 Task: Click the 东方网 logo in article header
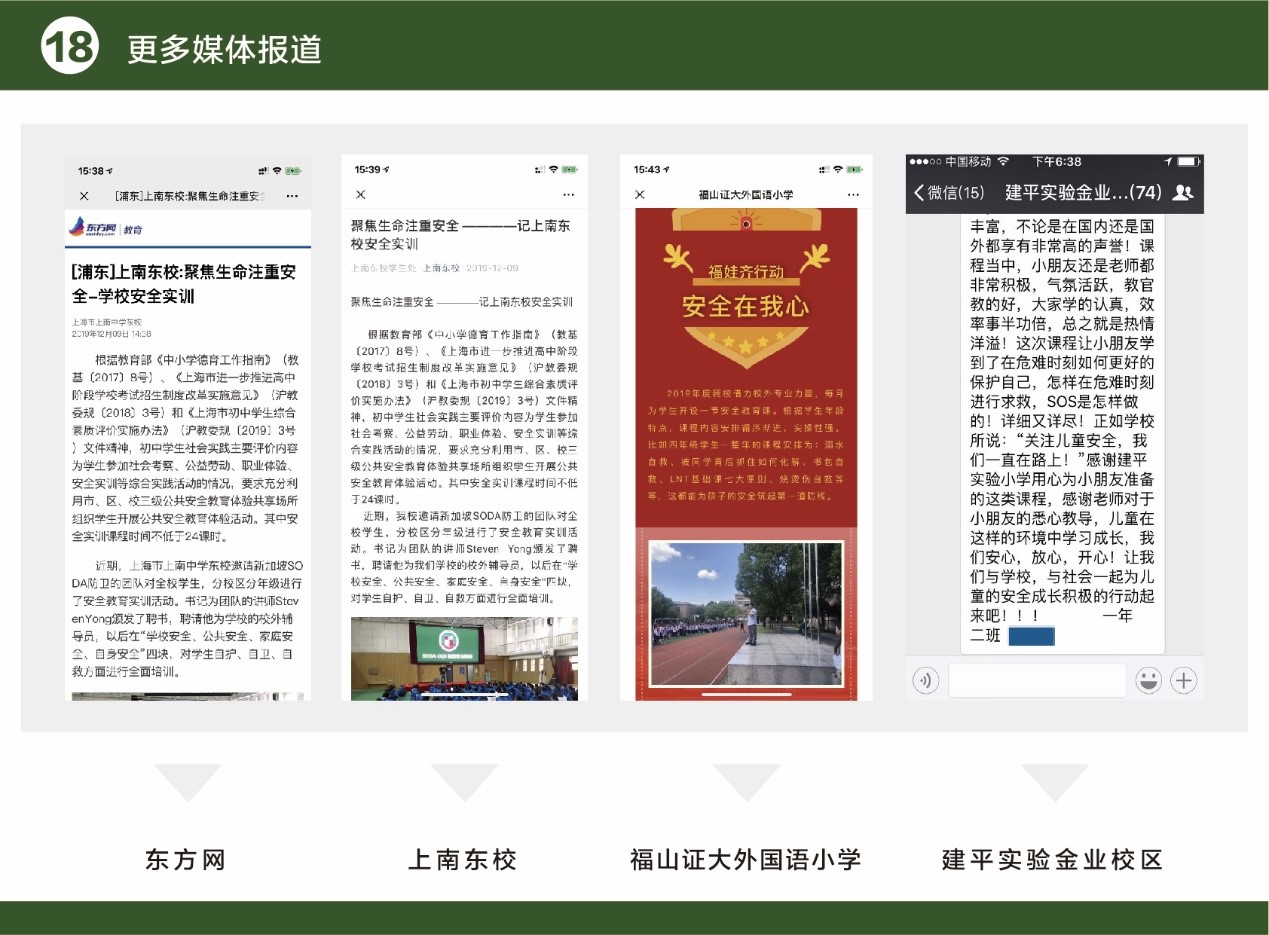(92, 228)
